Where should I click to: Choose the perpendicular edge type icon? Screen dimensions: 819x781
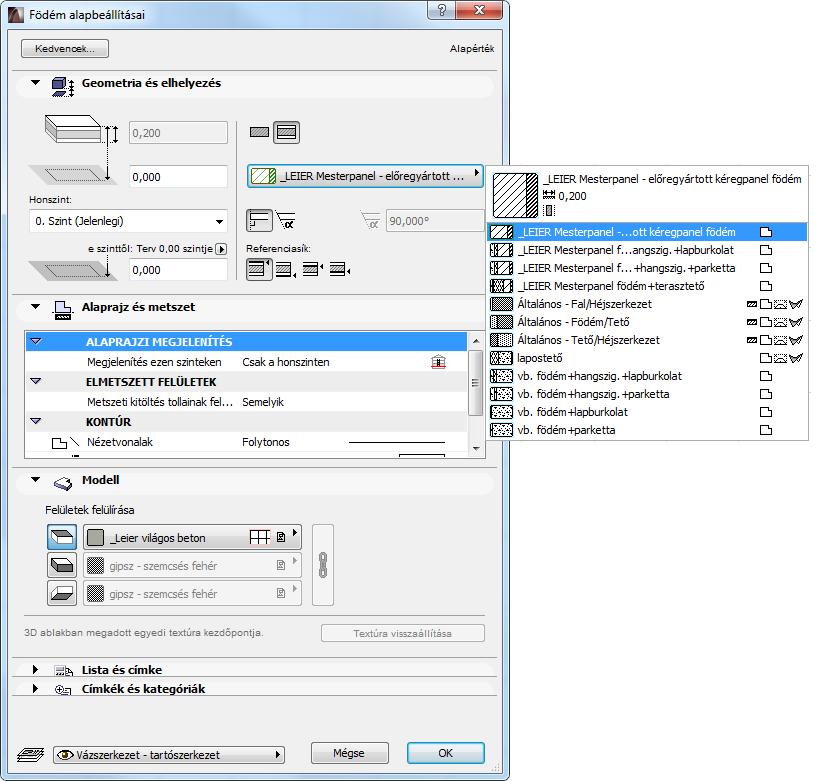[x=259, y=220]
